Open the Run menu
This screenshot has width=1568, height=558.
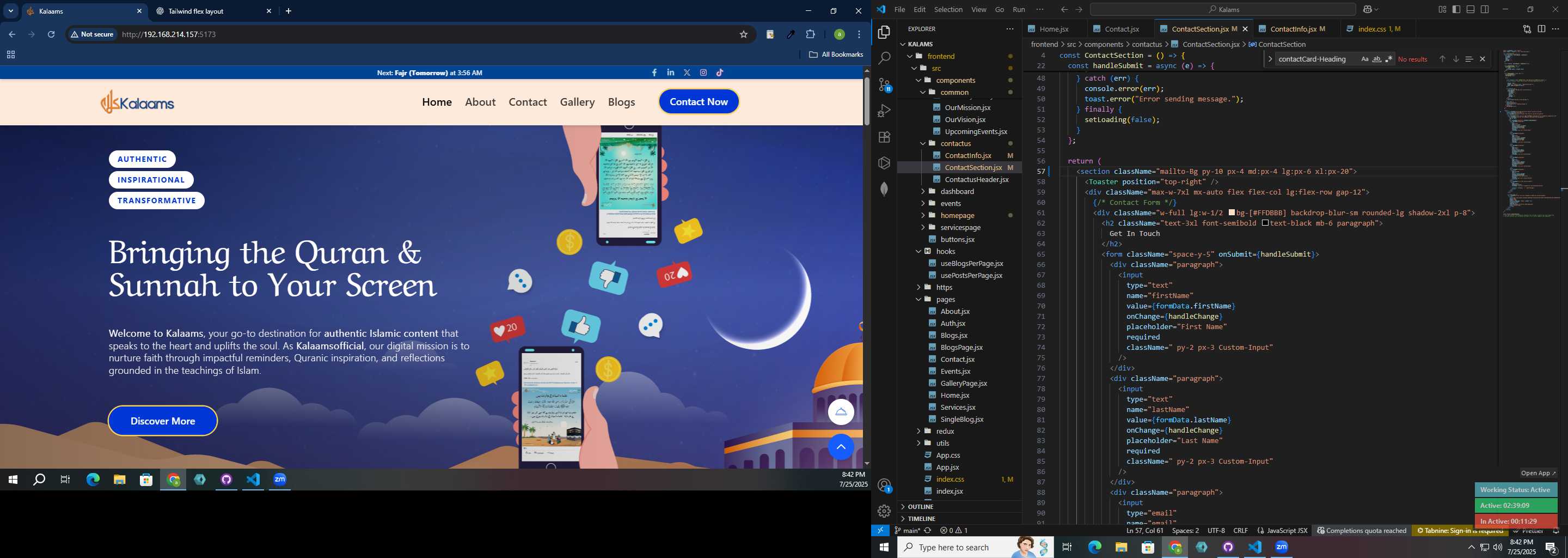point(1018,10)
